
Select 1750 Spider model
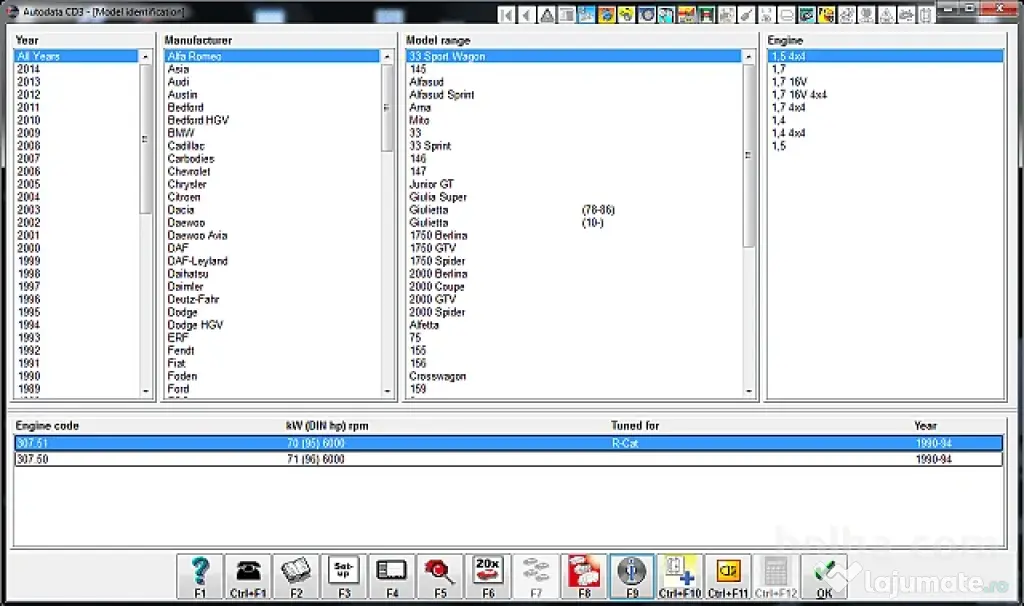(573, 261)
